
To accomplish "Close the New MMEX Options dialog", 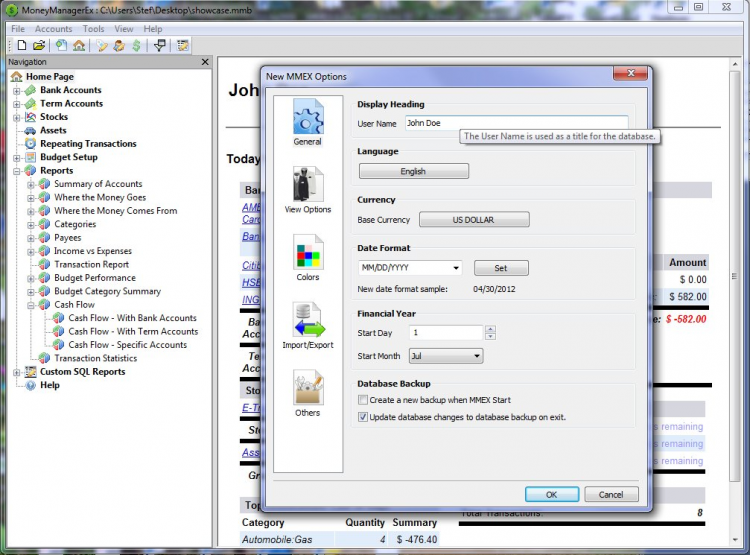I will point(630,73).
